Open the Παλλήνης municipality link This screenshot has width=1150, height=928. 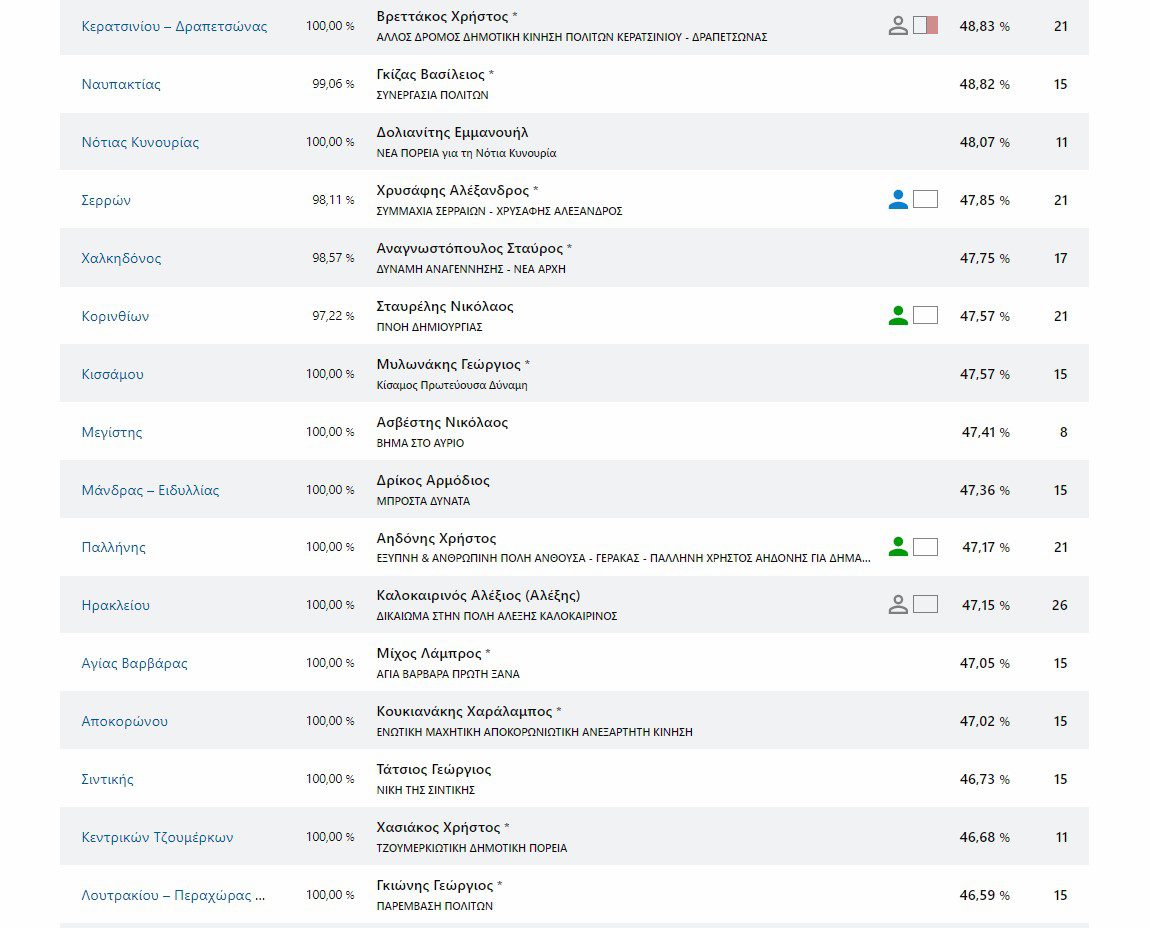tap(114, 547)
